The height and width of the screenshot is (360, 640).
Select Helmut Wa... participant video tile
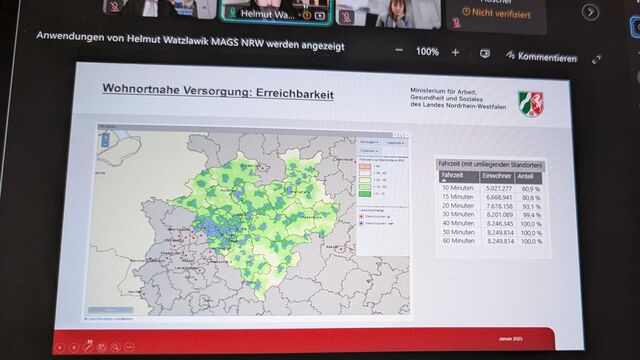276,11
